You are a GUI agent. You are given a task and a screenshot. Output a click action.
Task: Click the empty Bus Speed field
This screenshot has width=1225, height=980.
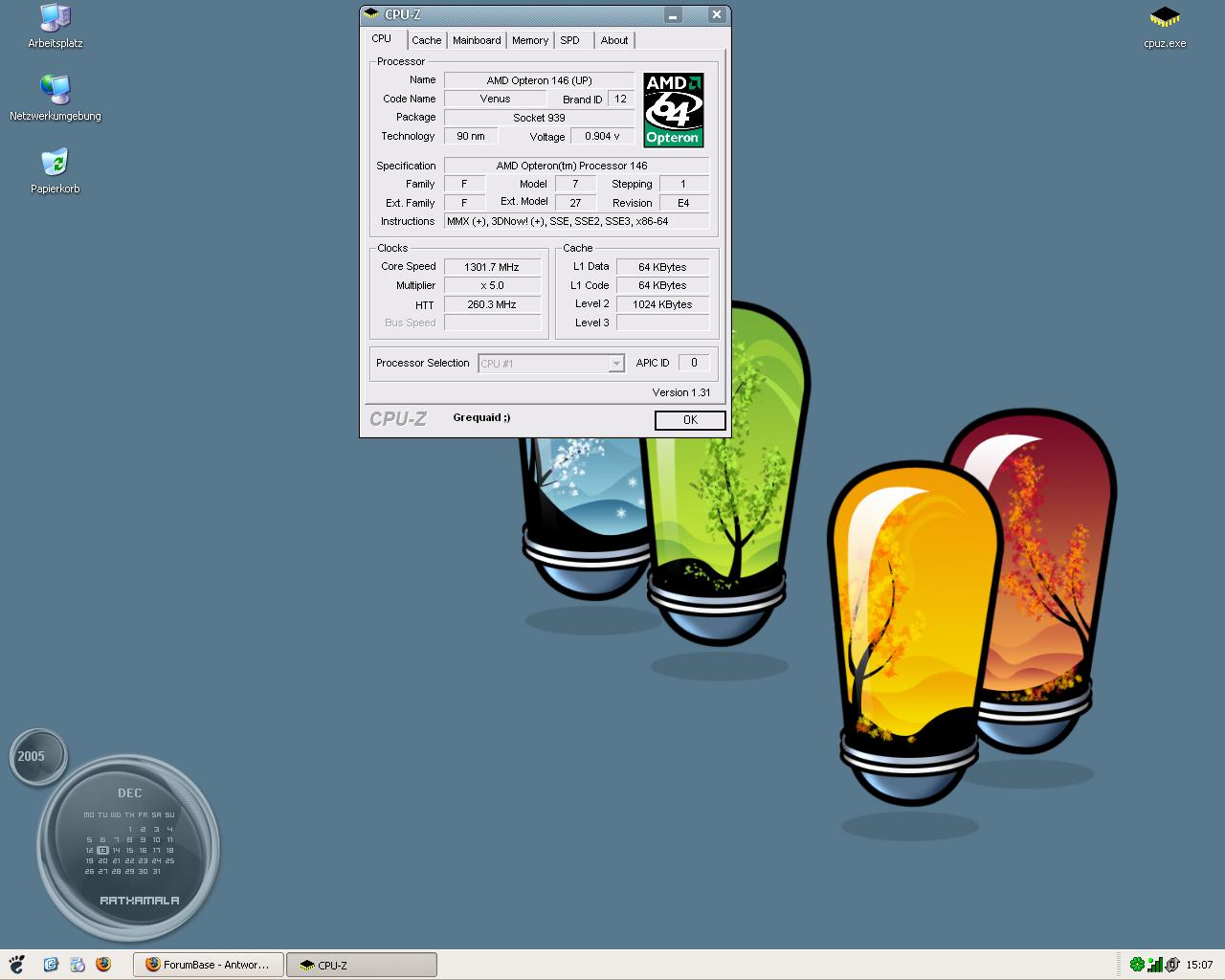(492, 323)
